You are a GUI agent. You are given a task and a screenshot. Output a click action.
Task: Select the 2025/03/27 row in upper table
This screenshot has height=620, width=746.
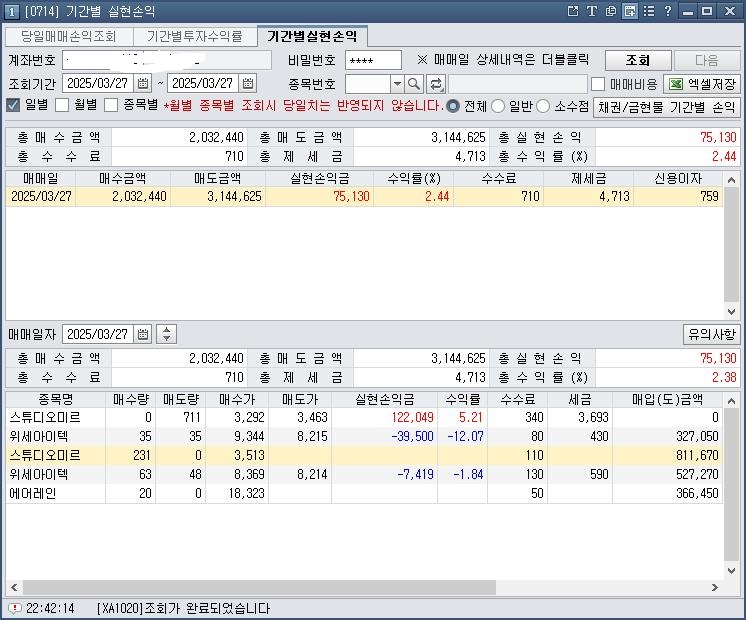[x=364, y=196]
